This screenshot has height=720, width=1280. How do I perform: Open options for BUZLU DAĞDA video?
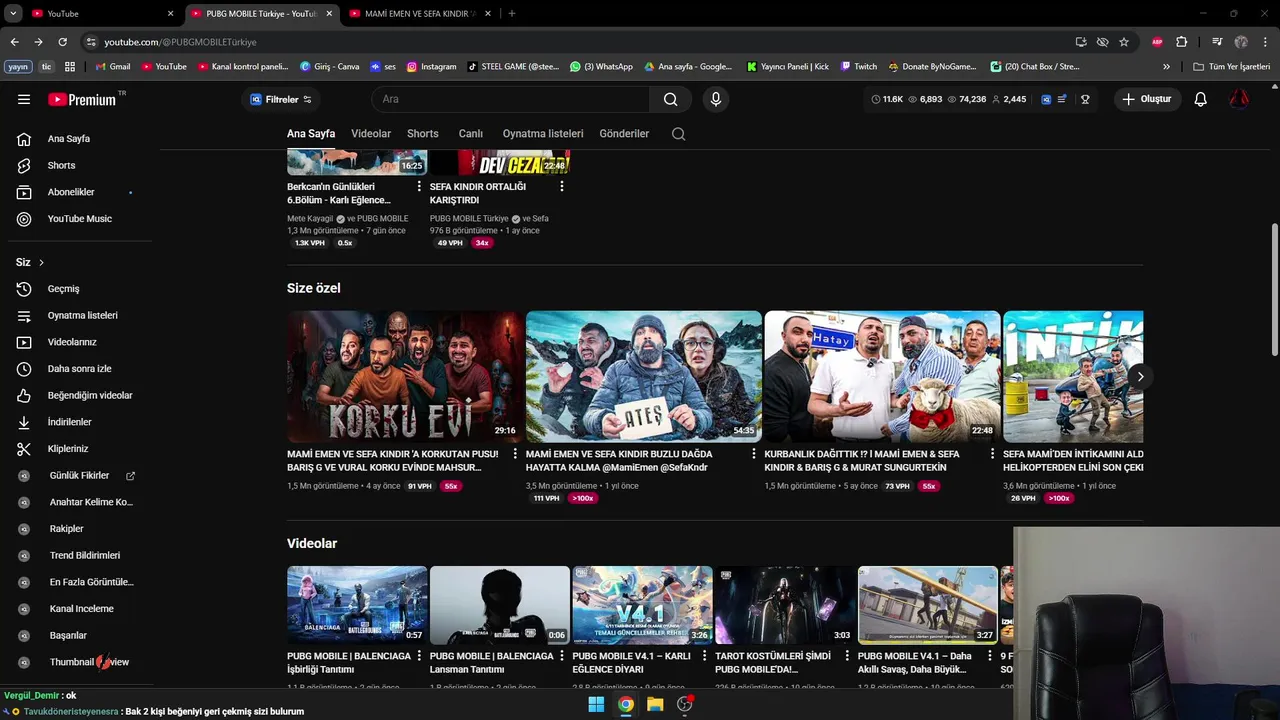[754, 454]
